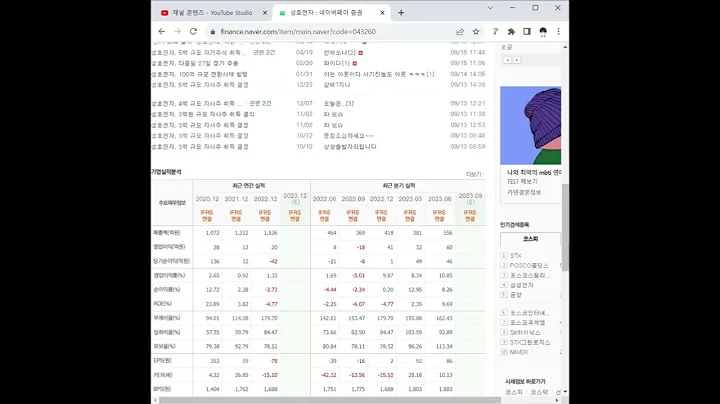Open the 더보기 link for 기업실적분석

474,174
